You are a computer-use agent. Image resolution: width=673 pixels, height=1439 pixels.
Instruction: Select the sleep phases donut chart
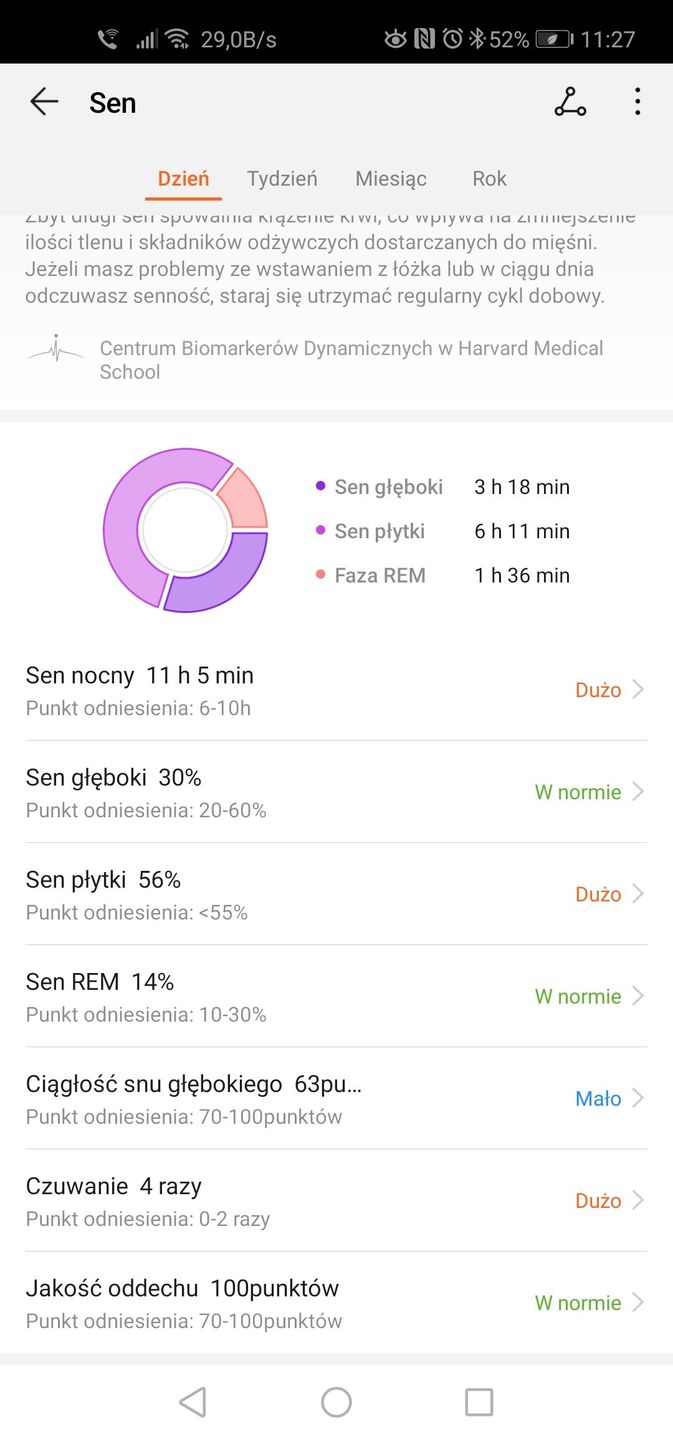point(185,530)
